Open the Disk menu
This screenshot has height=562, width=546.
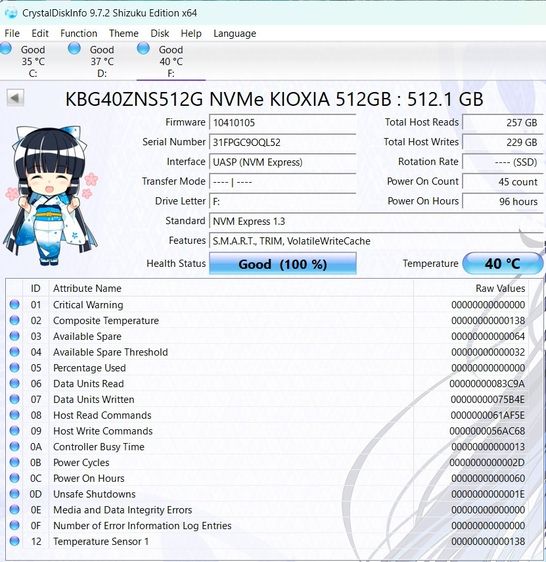(160, 33)
